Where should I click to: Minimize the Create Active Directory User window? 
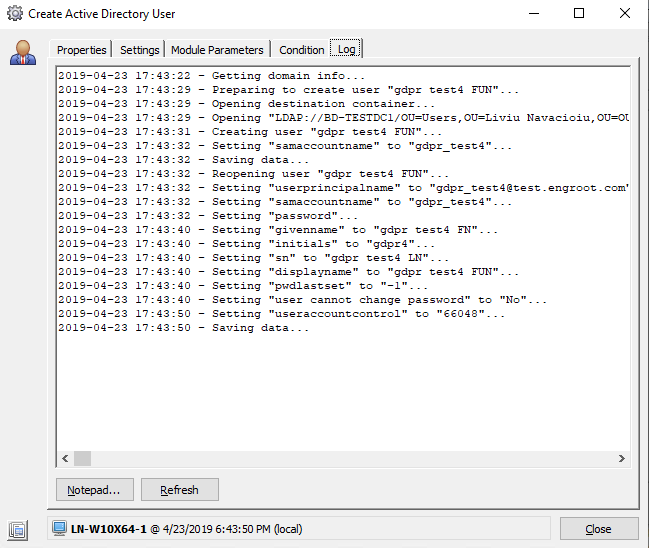tap(533, 14)
